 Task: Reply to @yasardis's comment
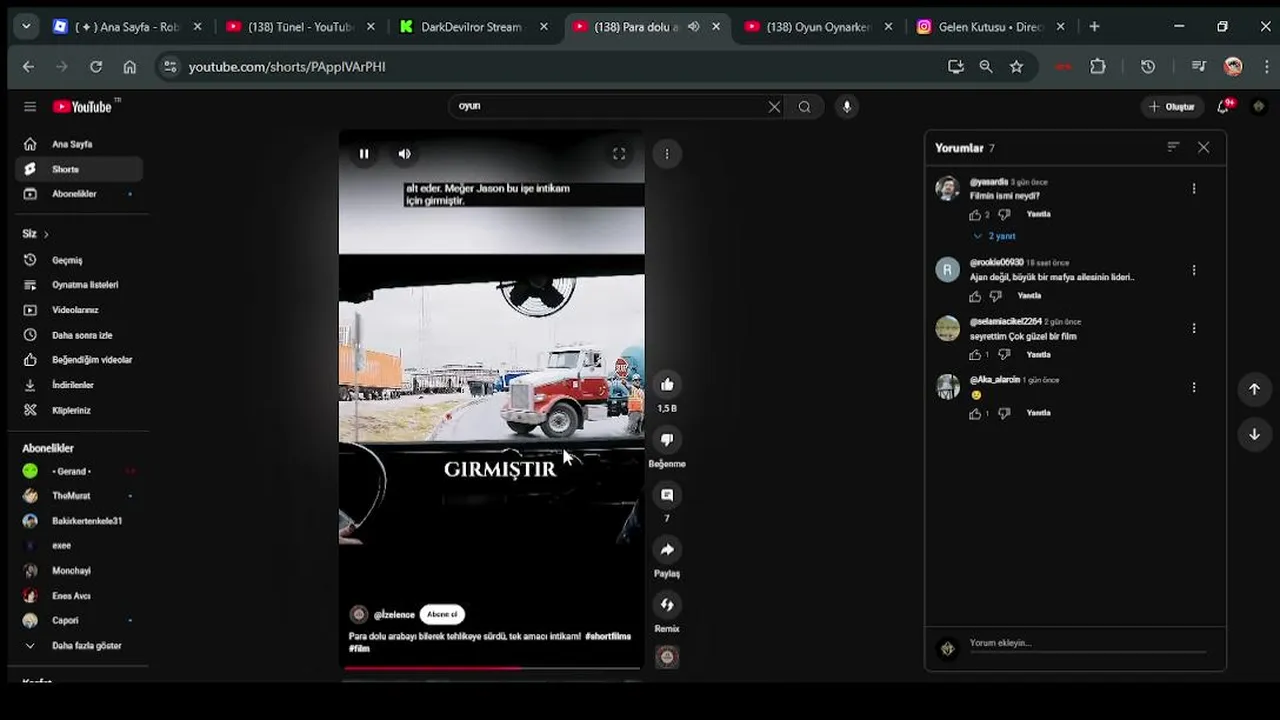(x=1038, y=214)
